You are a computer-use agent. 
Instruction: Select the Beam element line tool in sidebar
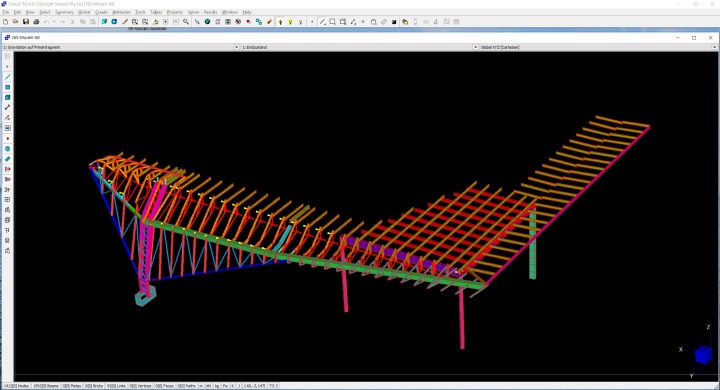[7, 77]
